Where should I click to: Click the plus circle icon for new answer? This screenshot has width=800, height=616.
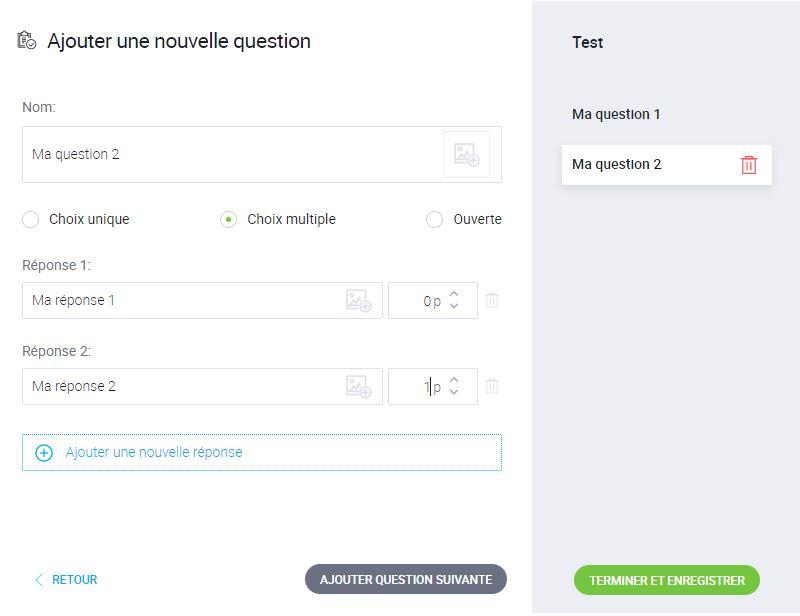pos(44,453)
